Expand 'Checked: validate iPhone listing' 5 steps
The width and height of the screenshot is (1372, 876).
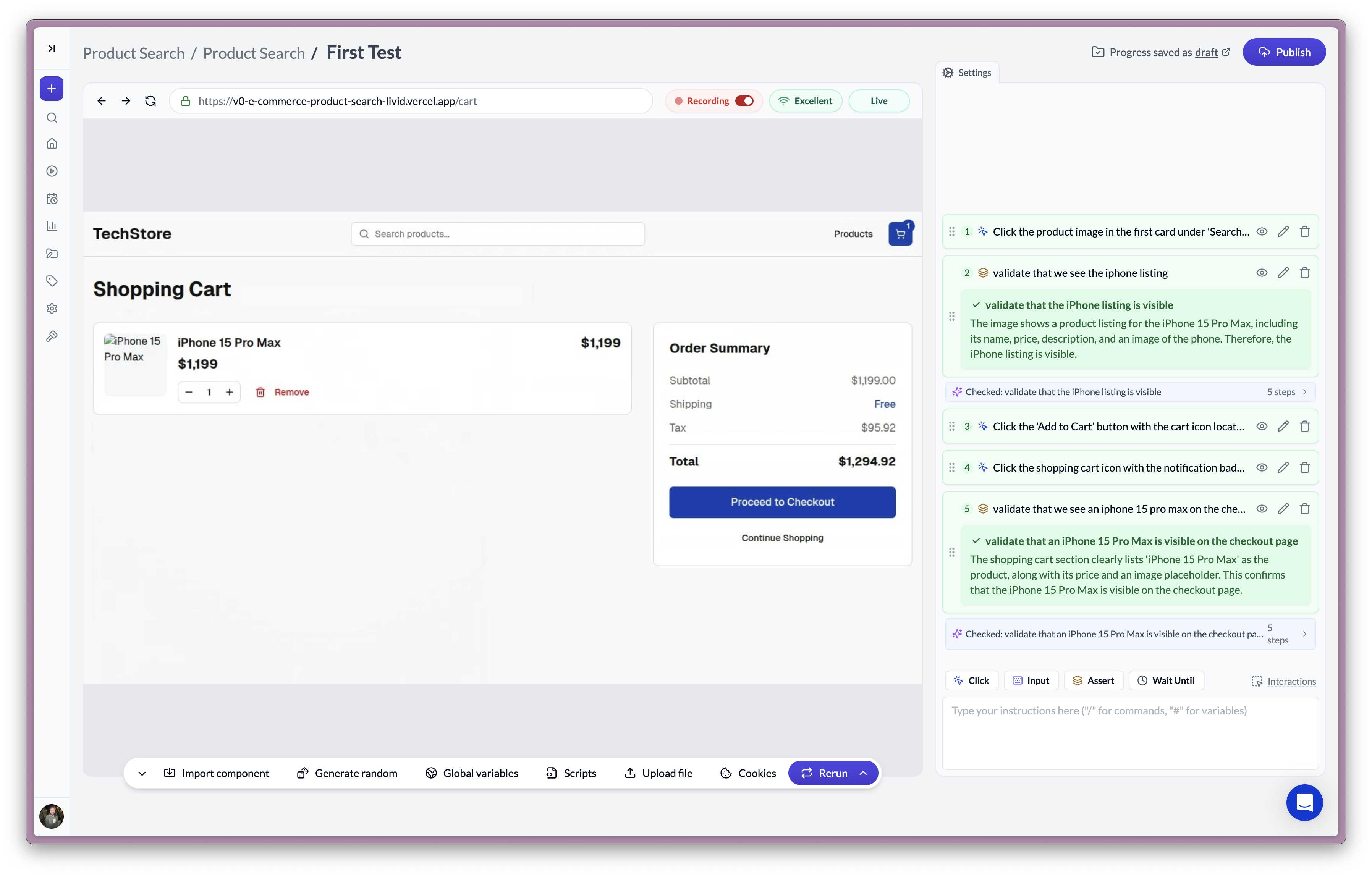pyautogui.click(x=1304, y=392)
